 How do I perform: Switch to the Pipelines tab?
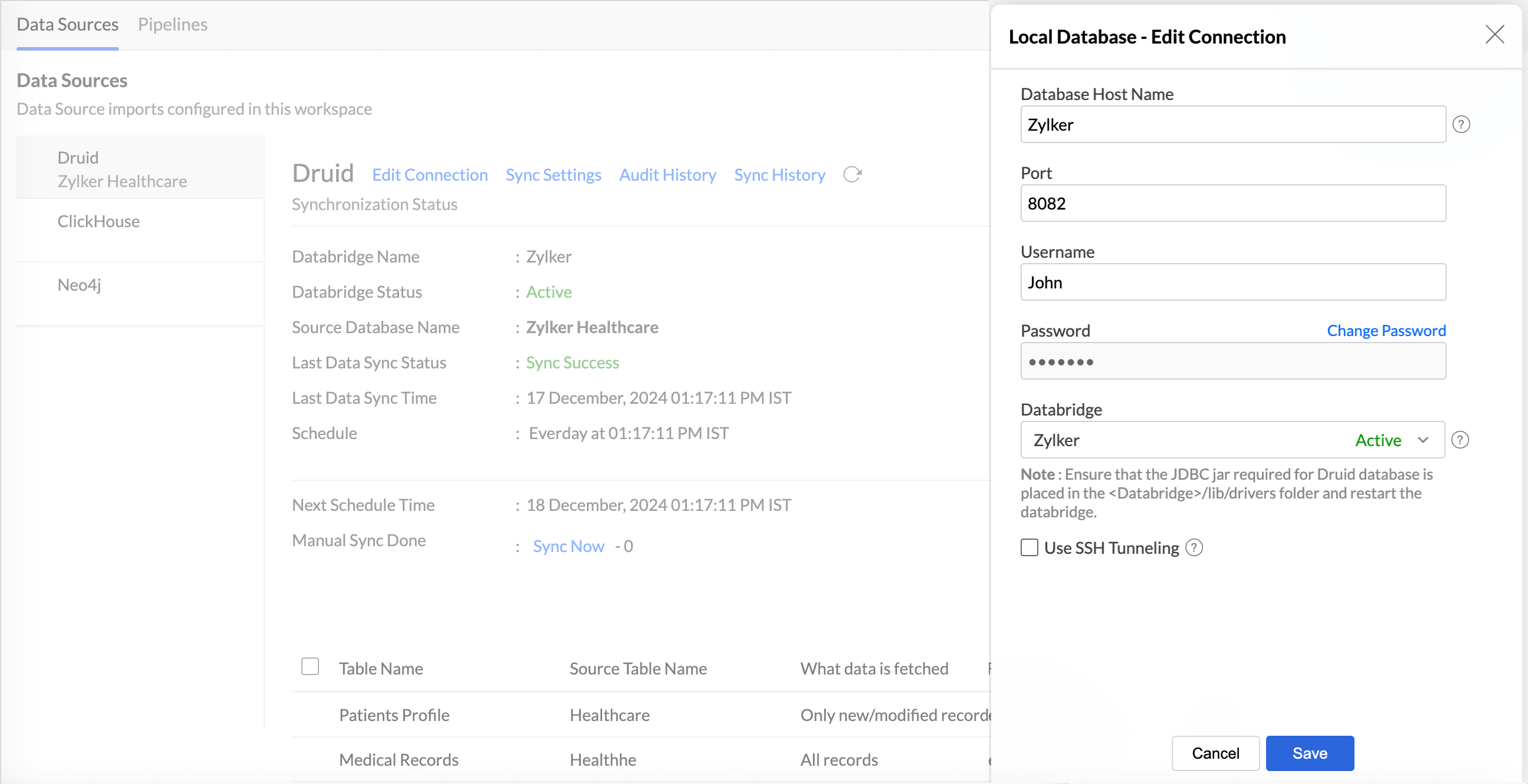[172, 24]
